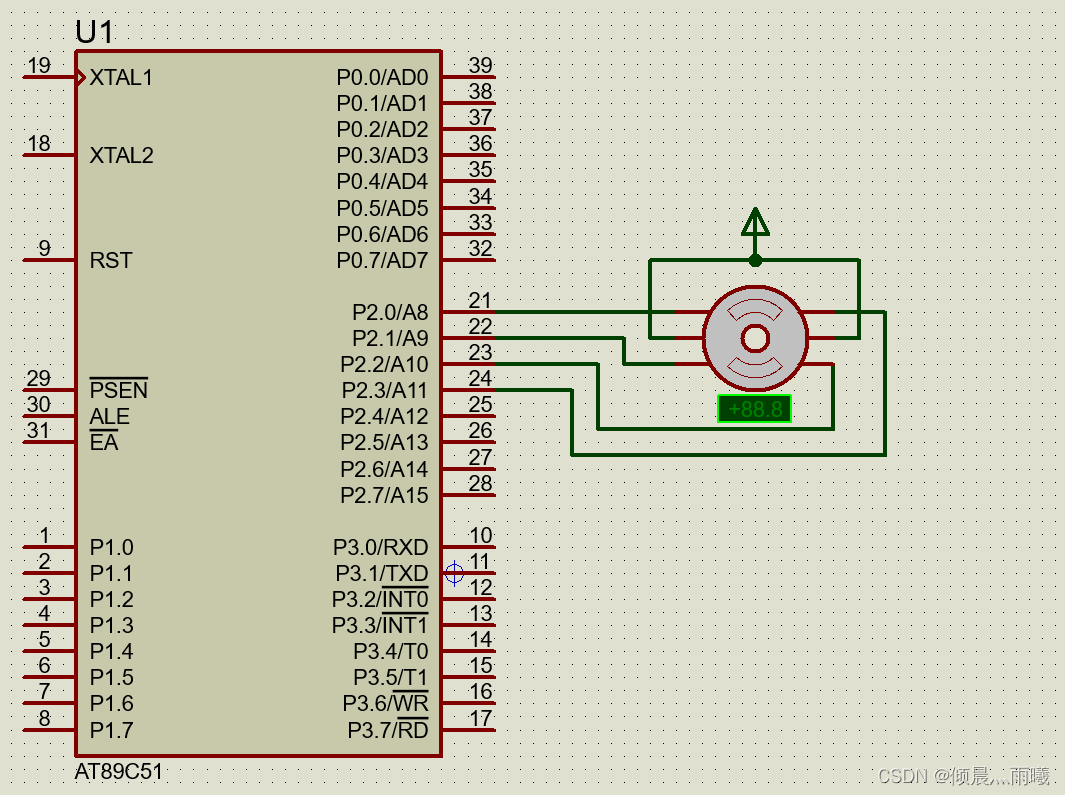Click the EA pin label
1065x795 pixels.
(x=104, y=442)
